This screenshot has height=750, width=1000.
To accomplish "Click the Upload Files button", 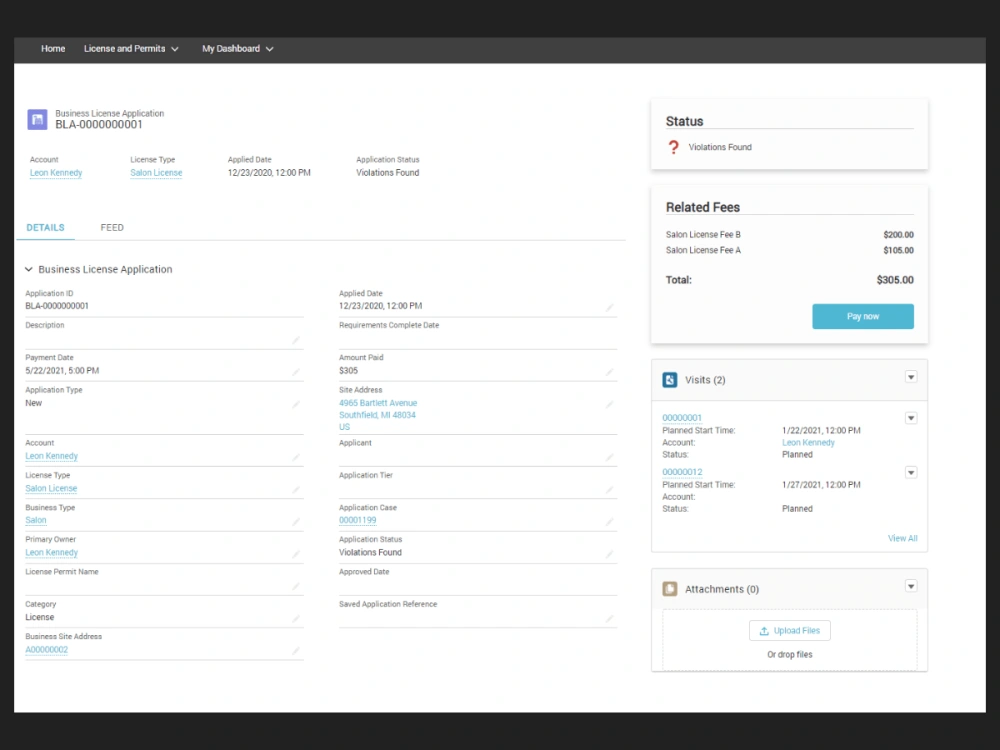I will (x=790, y=631).
